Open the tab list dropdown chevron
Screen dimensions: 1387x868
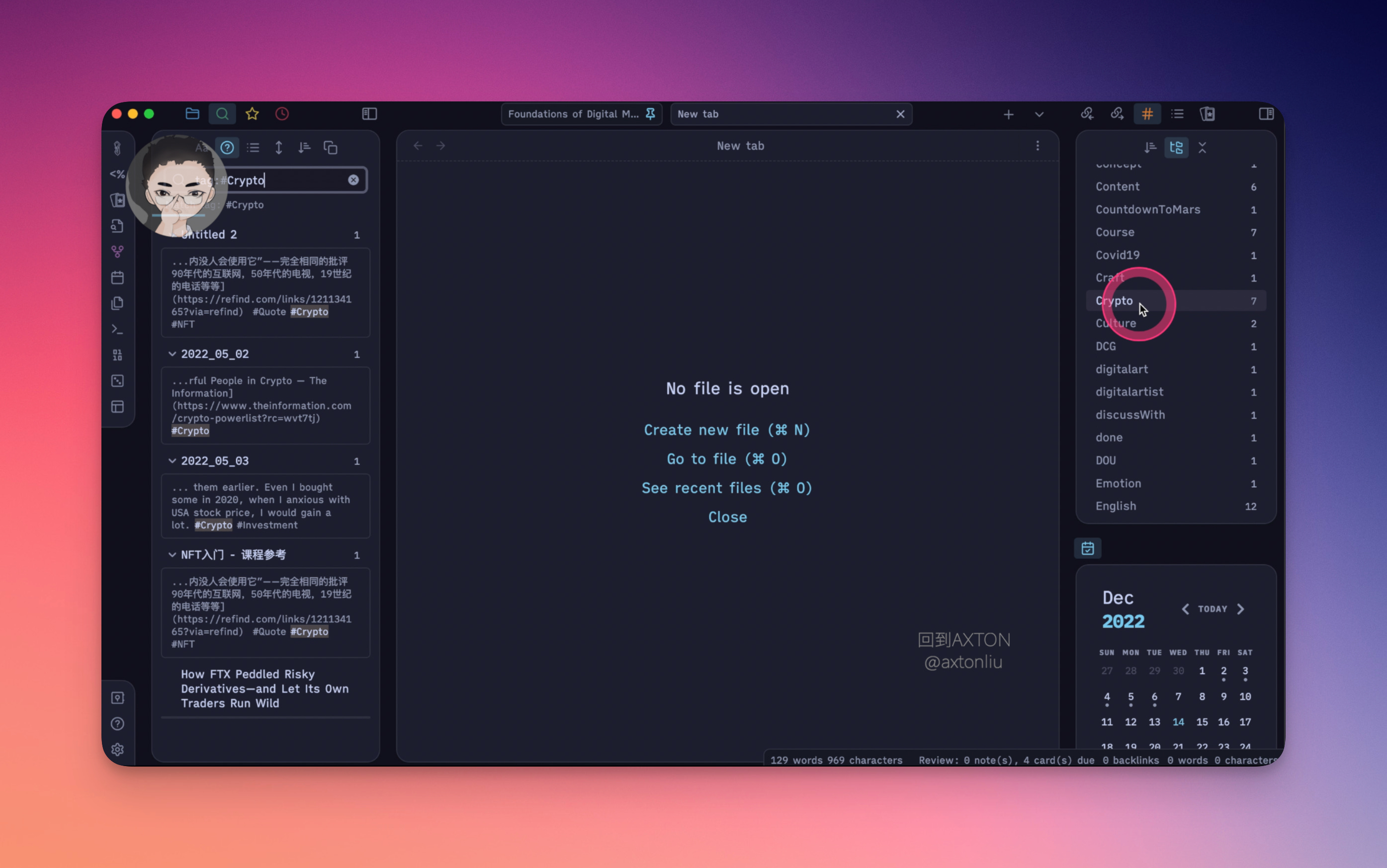click(1039, 114)
